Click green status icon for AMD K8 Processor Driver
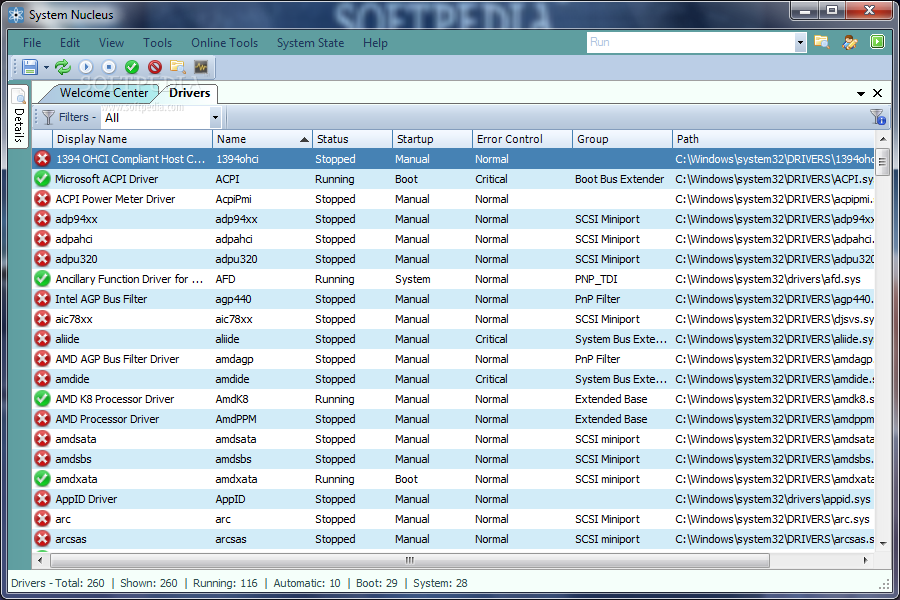Viewport: 900px width, 600px height. coord(42,399)
